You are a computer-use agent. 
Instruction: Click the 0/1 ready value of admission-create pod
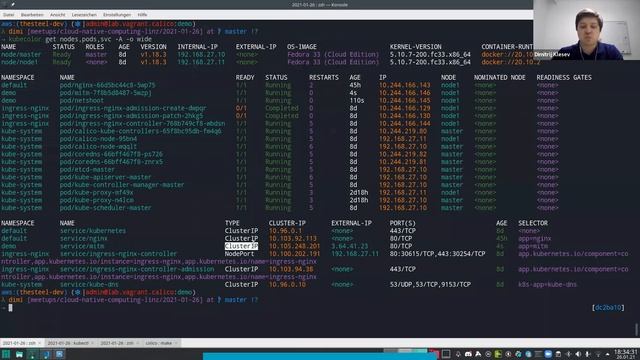click(241, 108)
